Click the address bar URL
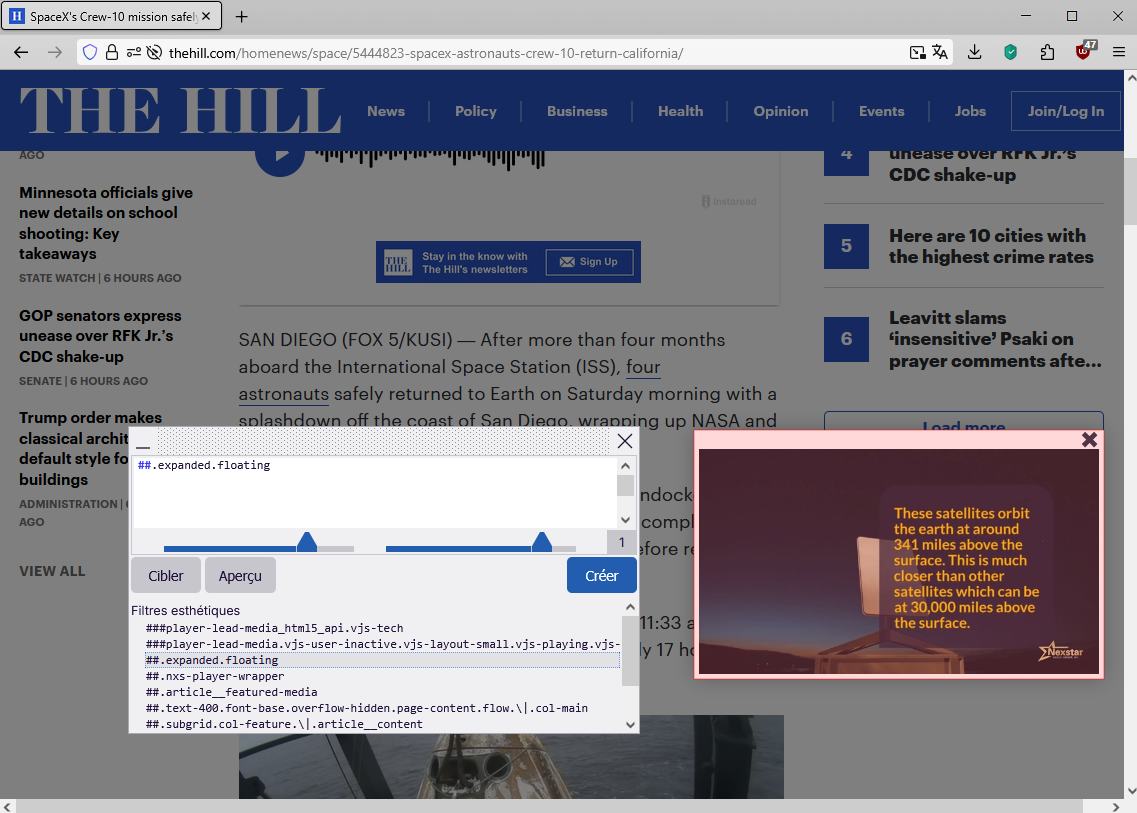 [x=426, y=53]
